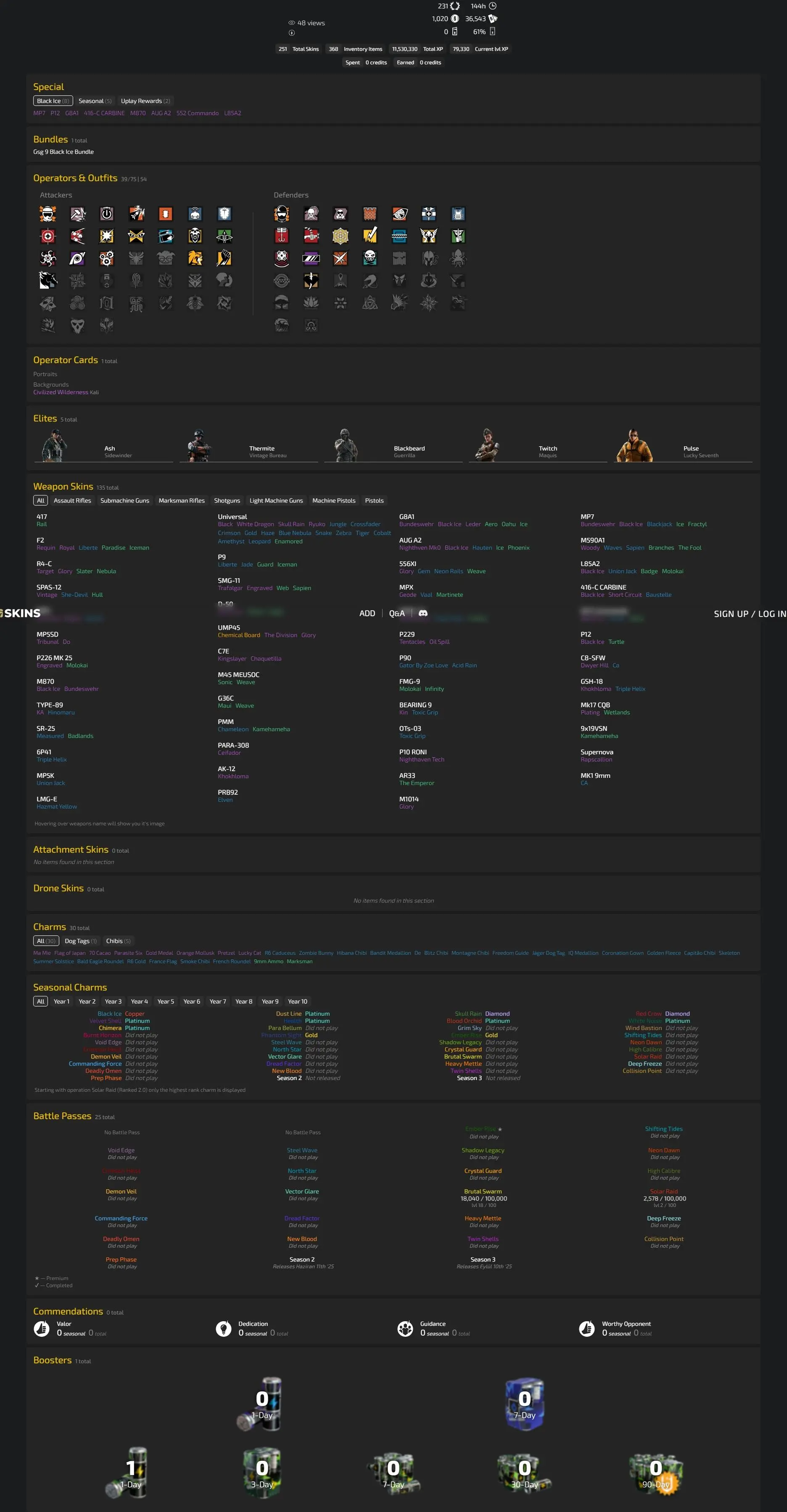Image resolution: width=787 pixels, height=1512 pixels.
Task: Select the Black Ice filter under Special
Action: [53, 101]
